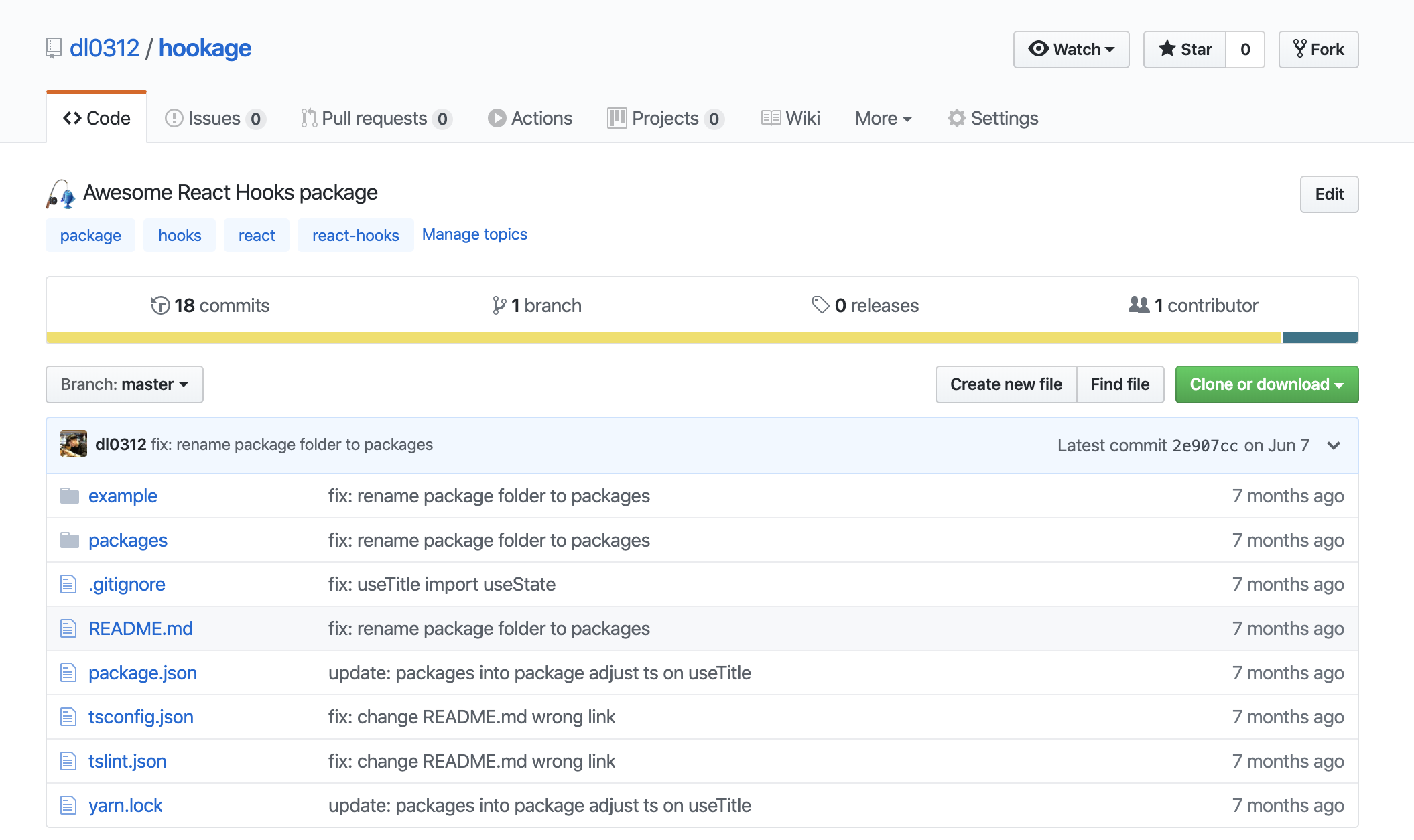Viewport: 1414px width, 840px height.
Task: Star the hookage repository
Action: pos(1185,50)
